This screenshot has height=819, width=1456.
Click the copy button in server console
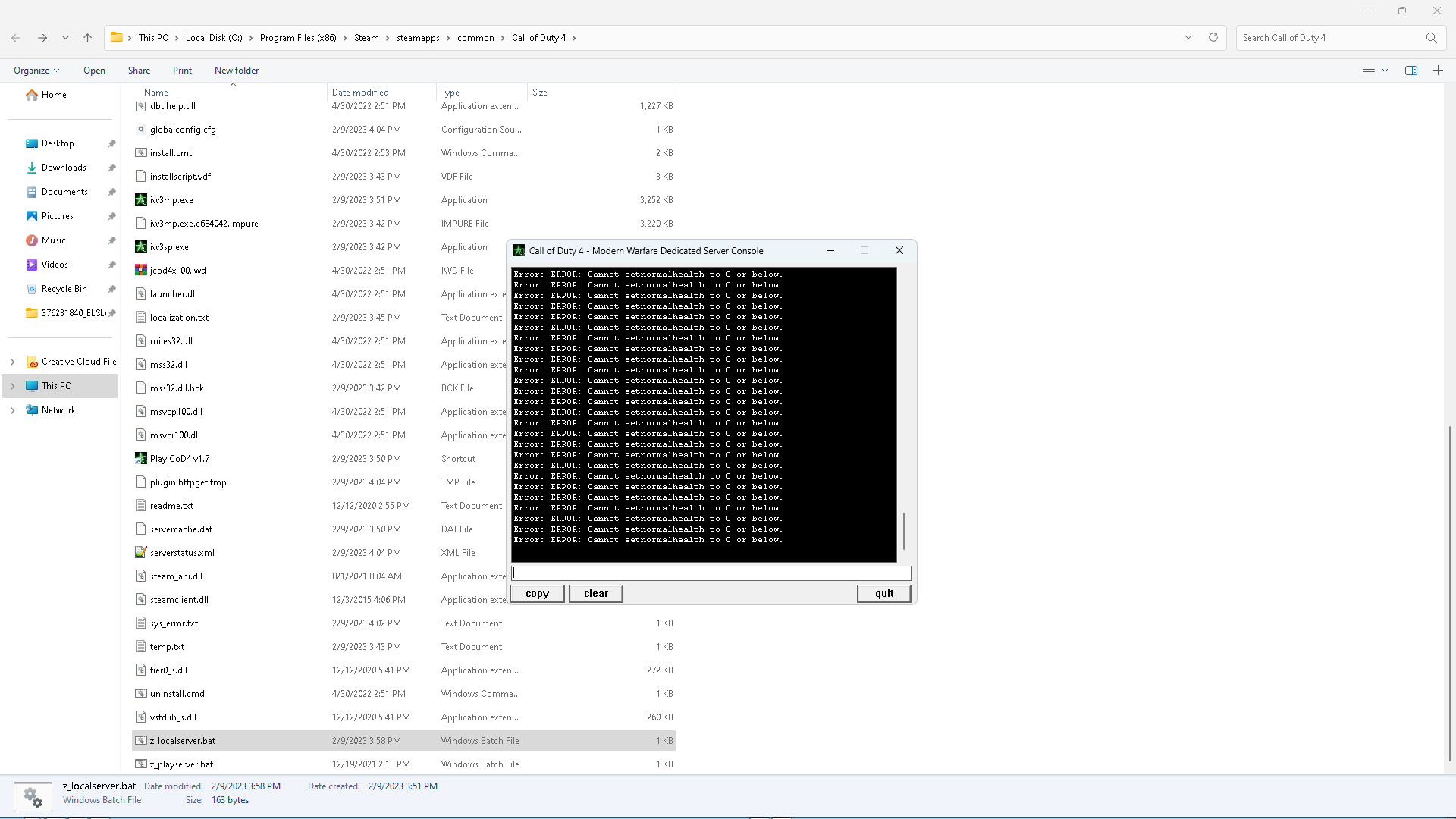(537, 594)
